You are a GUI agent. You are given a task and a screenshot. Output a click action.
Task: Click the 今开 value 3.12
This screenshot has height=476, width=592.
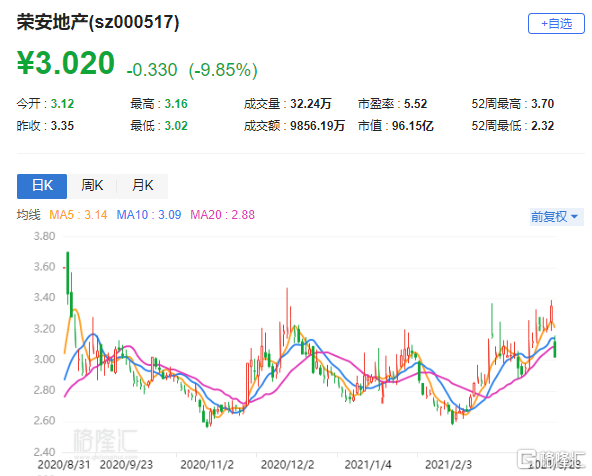point(62,103)
